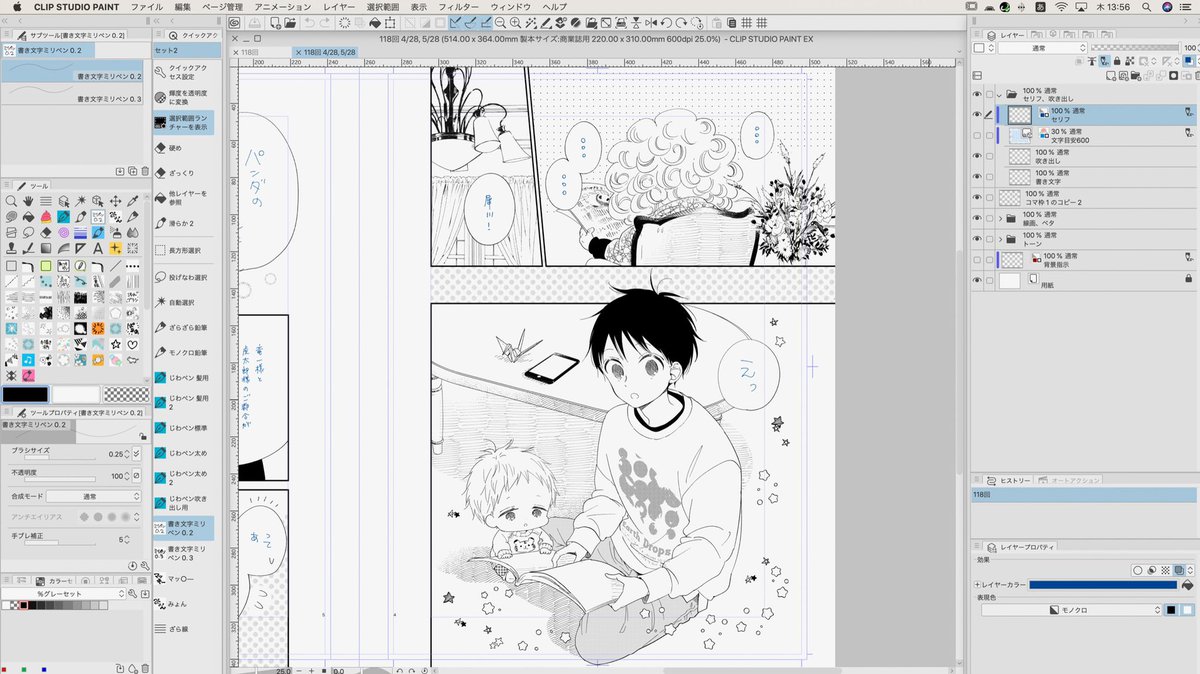1200x674 pixels.
Task: Show the 背景指示 layer via visibility box
Action: (x=977, y=259)
